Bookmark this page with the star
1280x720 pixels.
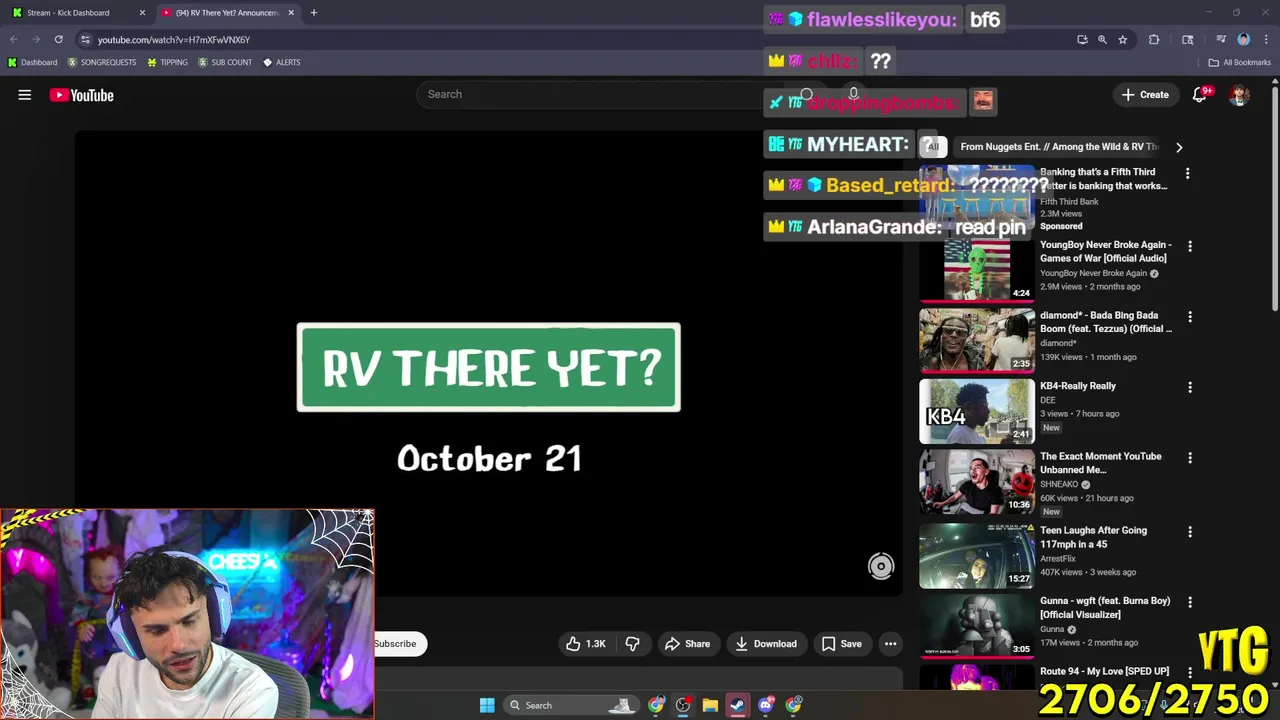click(x=1123, y=39)
